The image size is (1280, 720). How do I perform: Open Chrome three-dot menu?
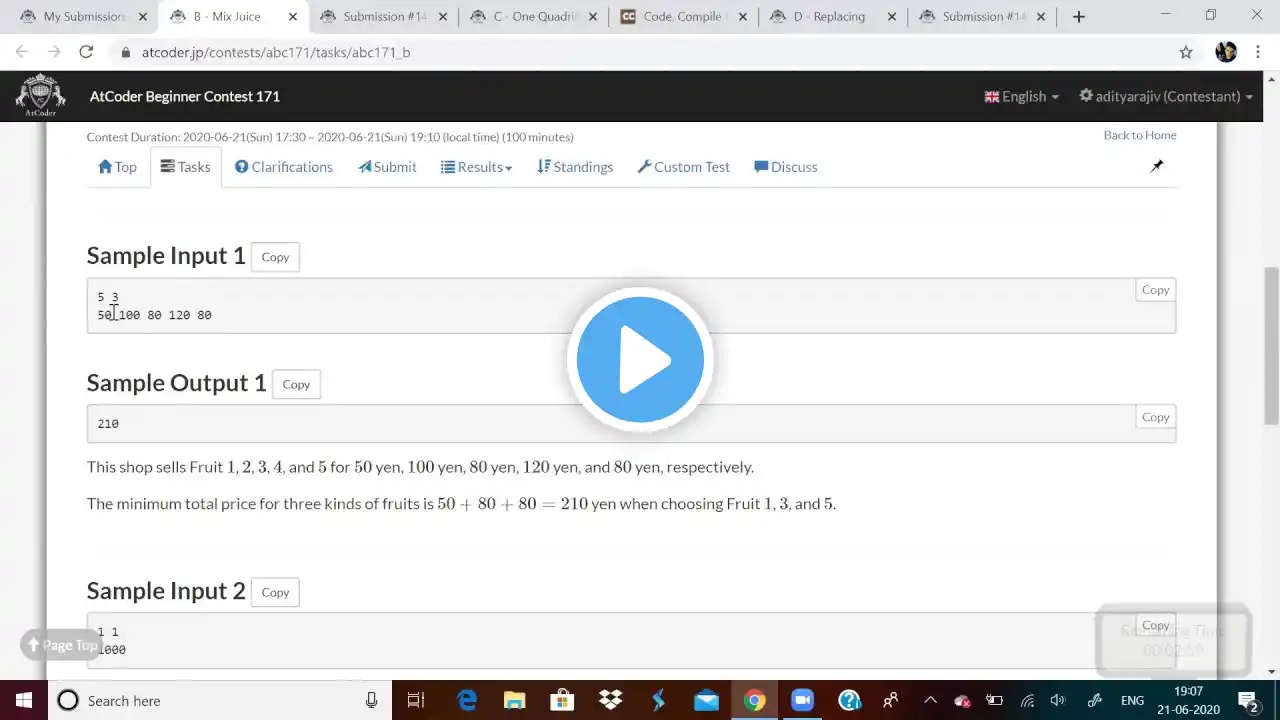click(1257, 52)
